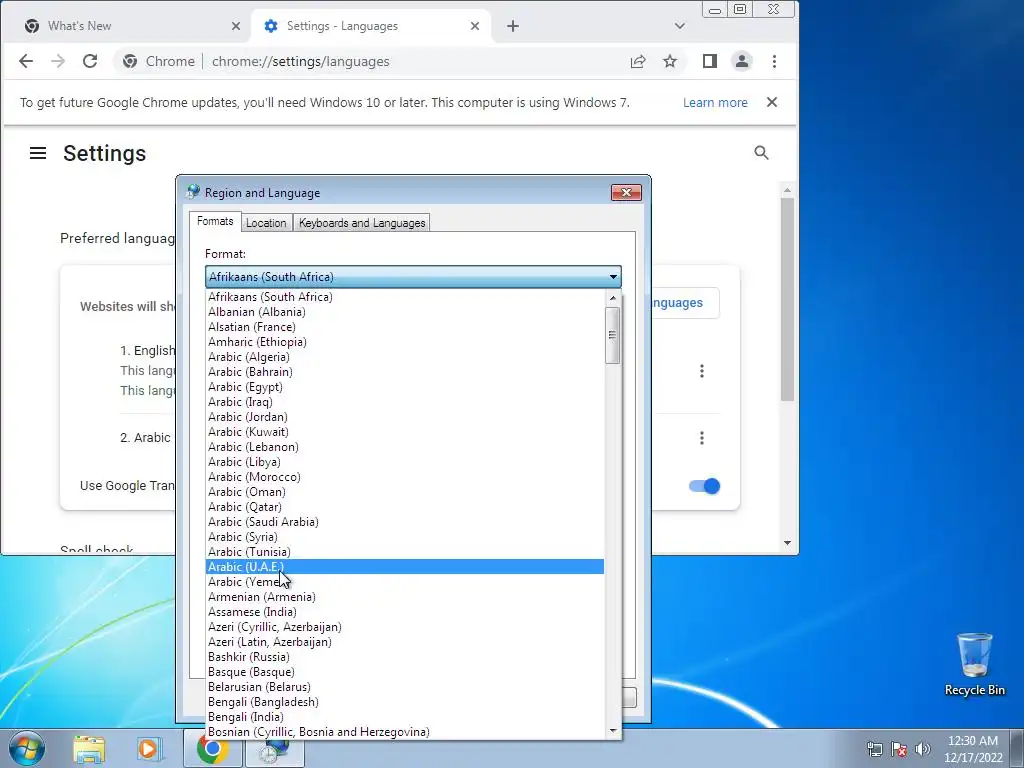Open the tab search chevron
1024x768 pixels.
click(x=680, y=26)
